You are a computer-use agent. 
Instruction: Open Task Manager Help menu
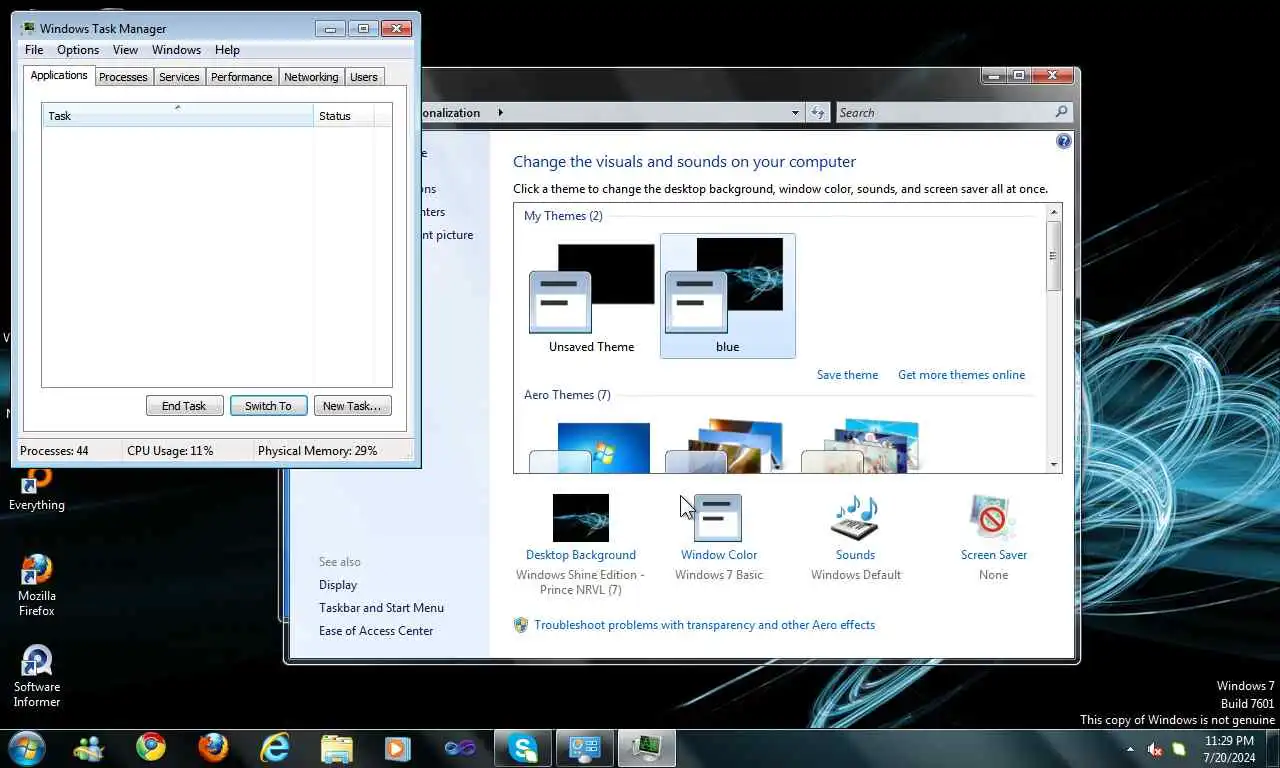pos(227,50)
